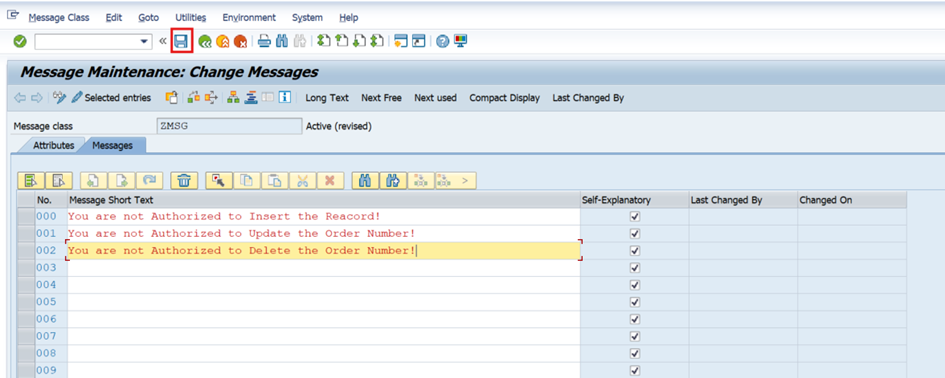Toggle Self-Explanatory checkbox for message 007

pos(634,336)
